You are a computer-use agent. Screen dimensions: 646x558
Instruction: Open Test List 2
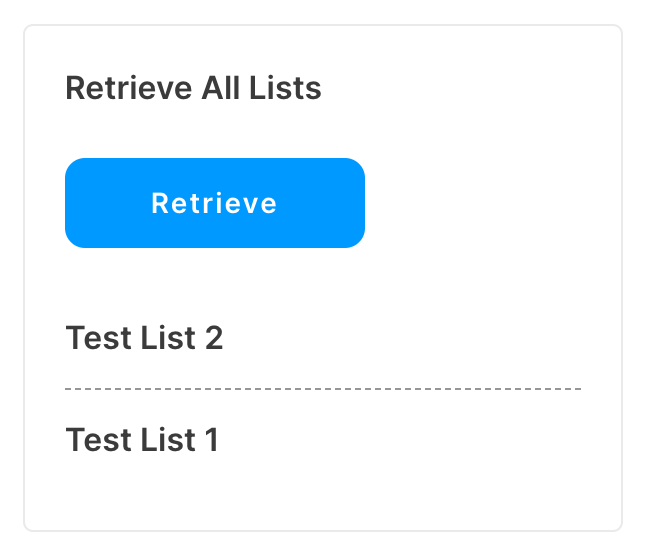pos(144,338)
